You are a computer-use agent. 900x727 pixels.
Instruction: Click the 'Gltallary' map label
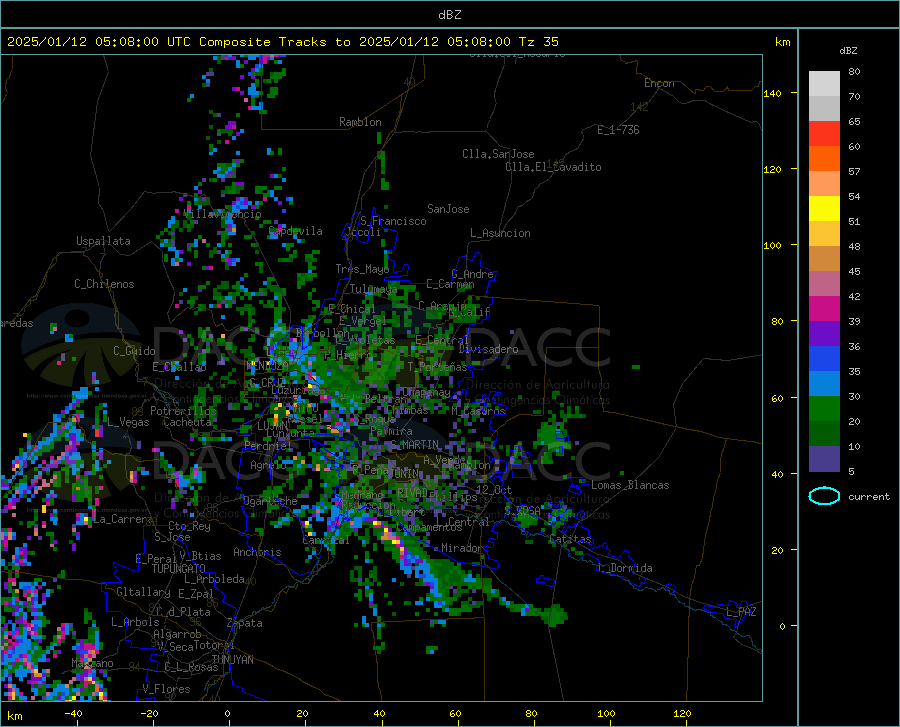tap(143, 592)
